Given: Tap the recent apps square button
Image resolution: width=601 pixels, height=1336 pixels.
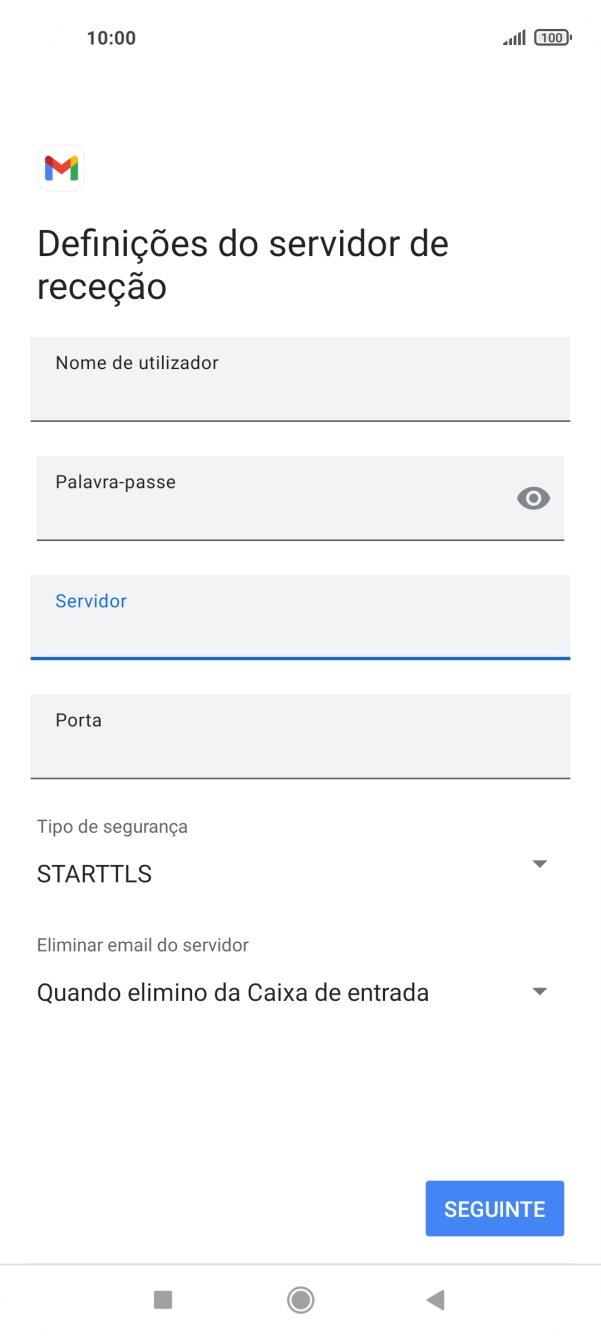Looking at the screenshot, I should tap(163, 1299).
